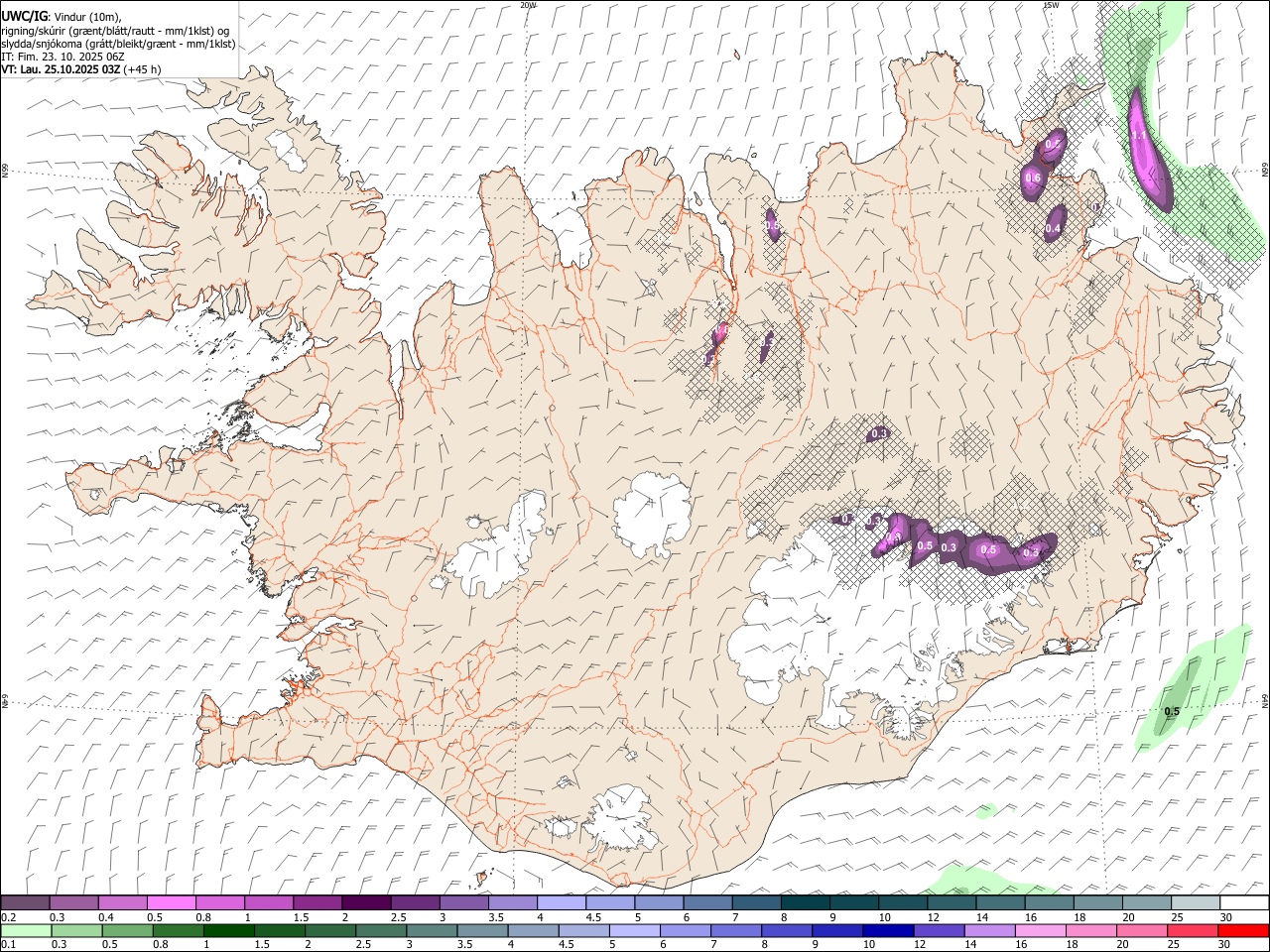Viewport: 1270px width, 952px height.
Task: Select the 'VT: Lau. 25.10.2025 03Z' valid time
Action: coord(61,69)
